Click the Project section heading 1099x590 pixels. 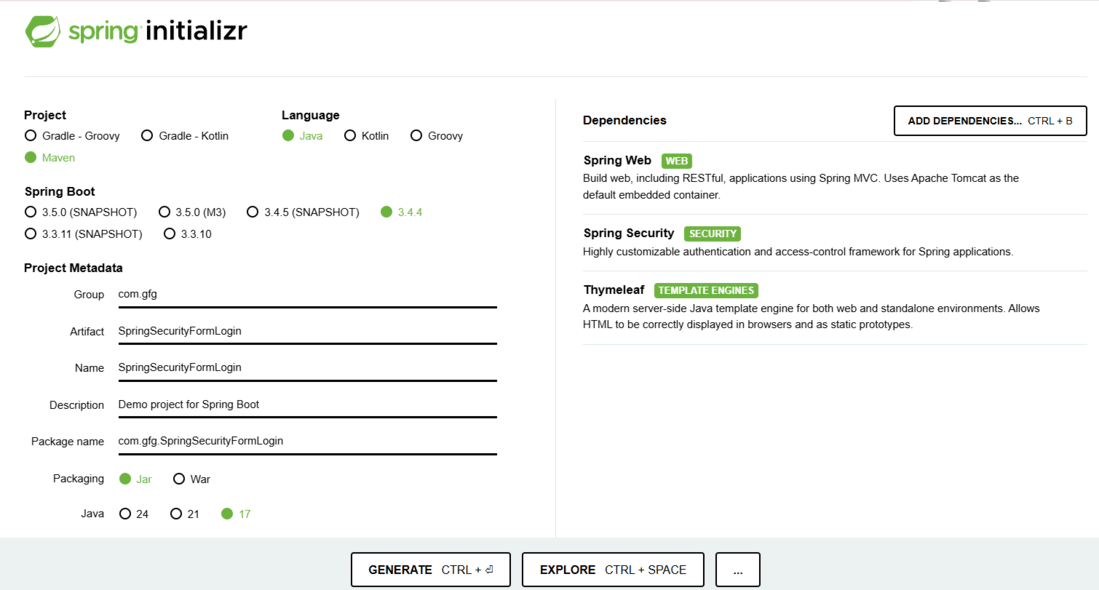[45, 115]
